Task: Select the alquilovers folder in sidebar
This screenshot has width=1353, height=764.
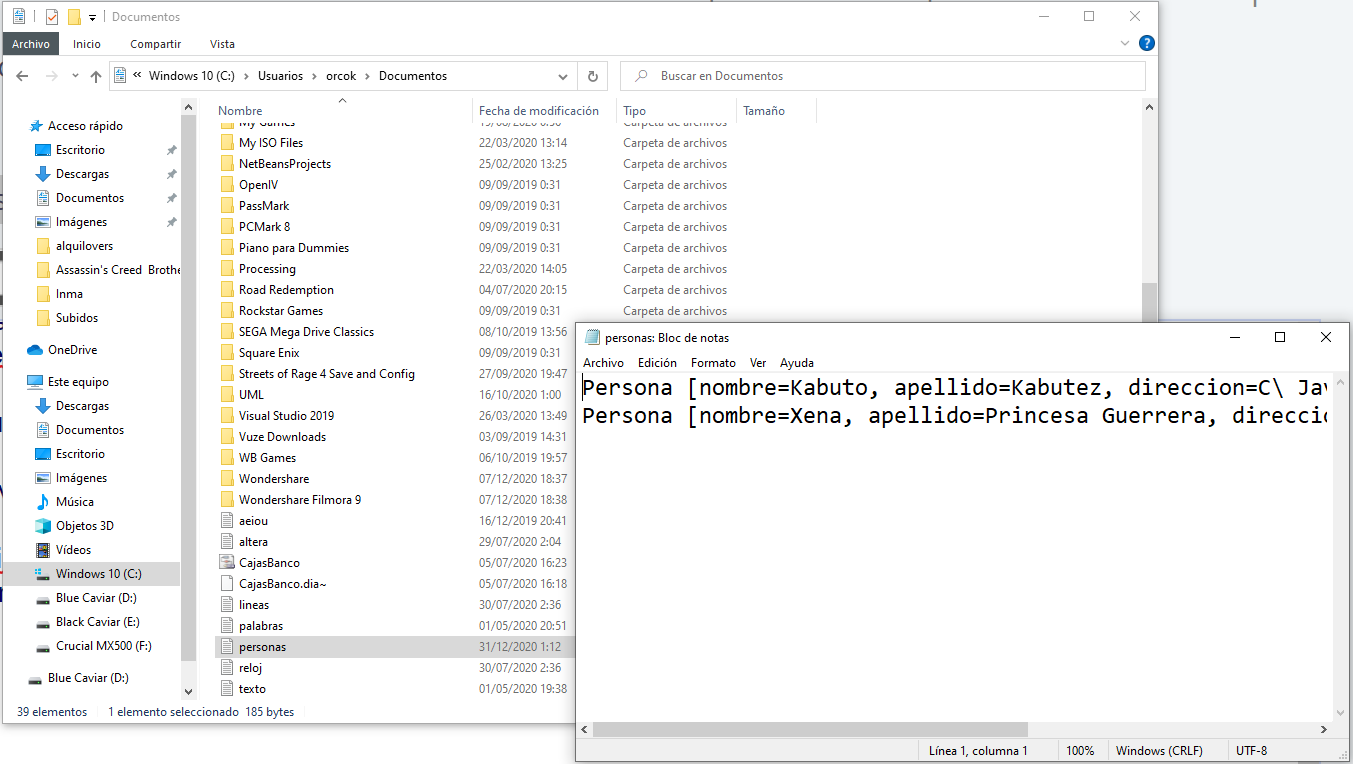Action: (84, 246)
